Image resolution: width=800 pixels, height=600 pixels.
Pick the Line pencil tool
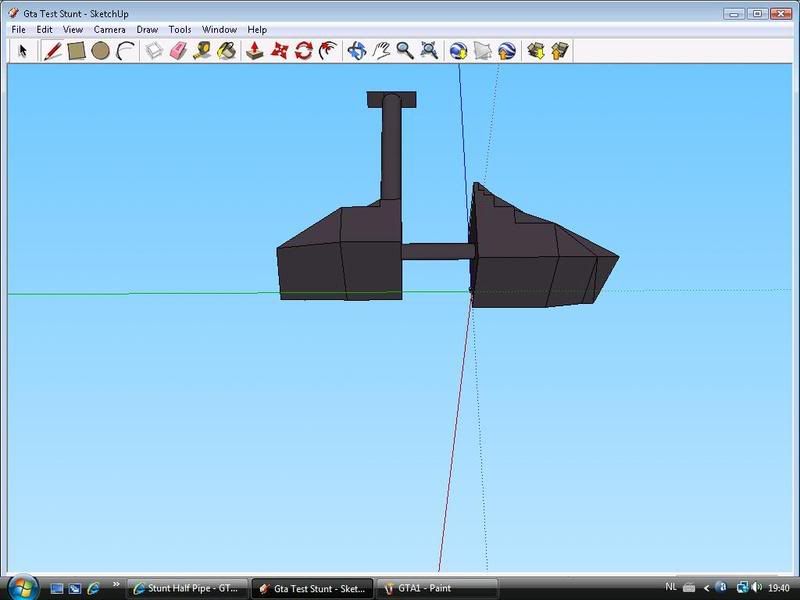coord(53,51)
